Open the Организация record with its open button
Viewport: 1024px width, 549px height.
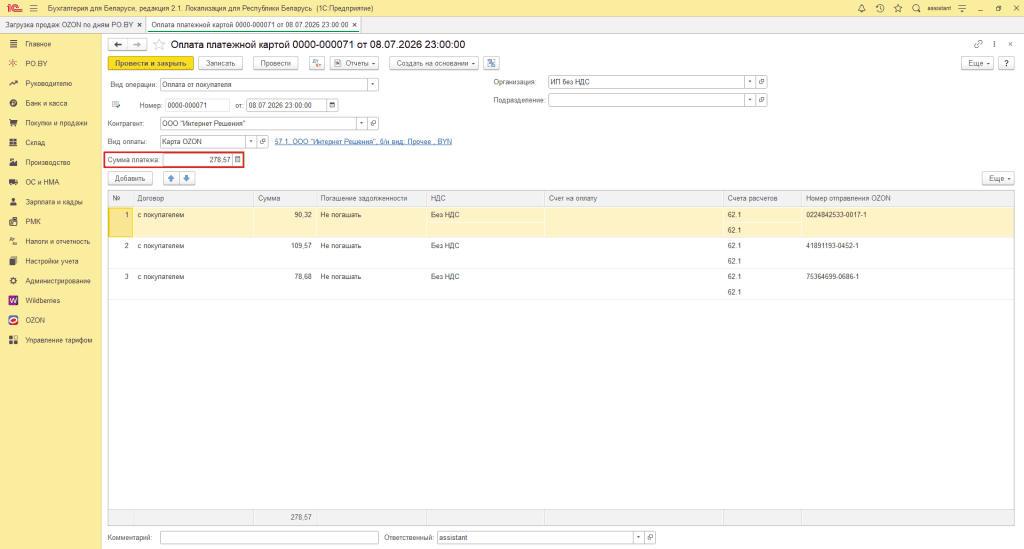click(761, 82)
